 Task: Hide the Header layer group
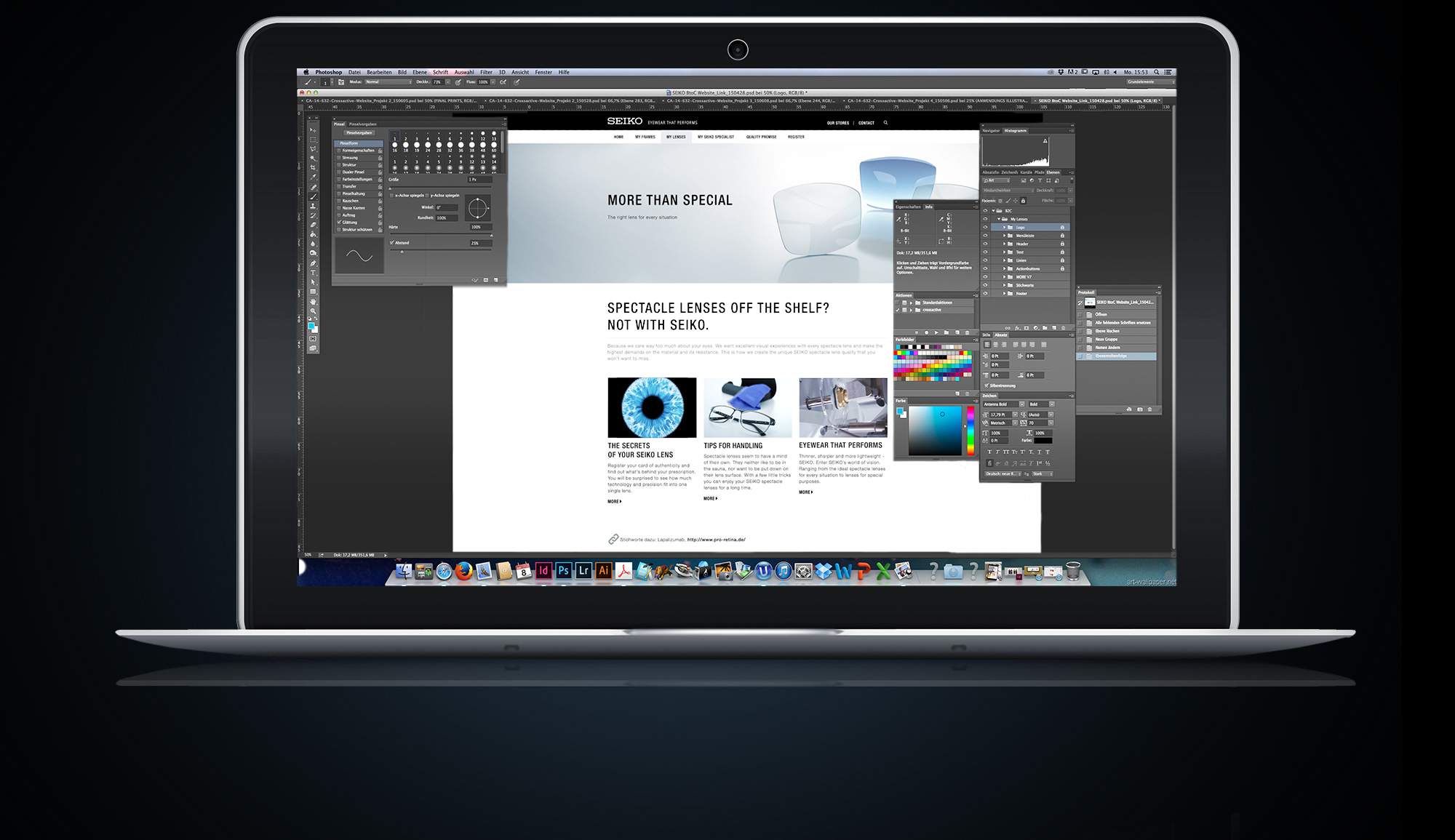click(986, 244)
